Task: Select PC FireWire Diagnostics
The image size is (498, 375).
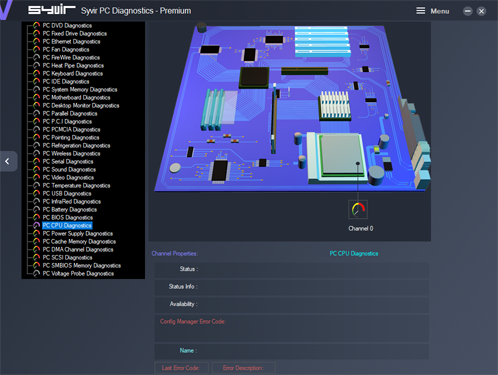Action: click(x=71, y=57)
